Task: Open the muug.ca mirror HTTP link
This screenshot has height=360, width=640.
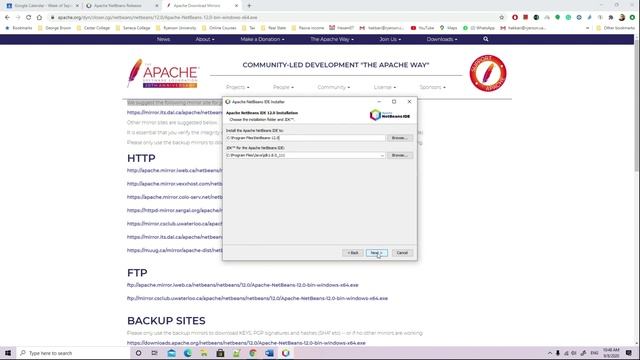Action: [x=175, y=250]
